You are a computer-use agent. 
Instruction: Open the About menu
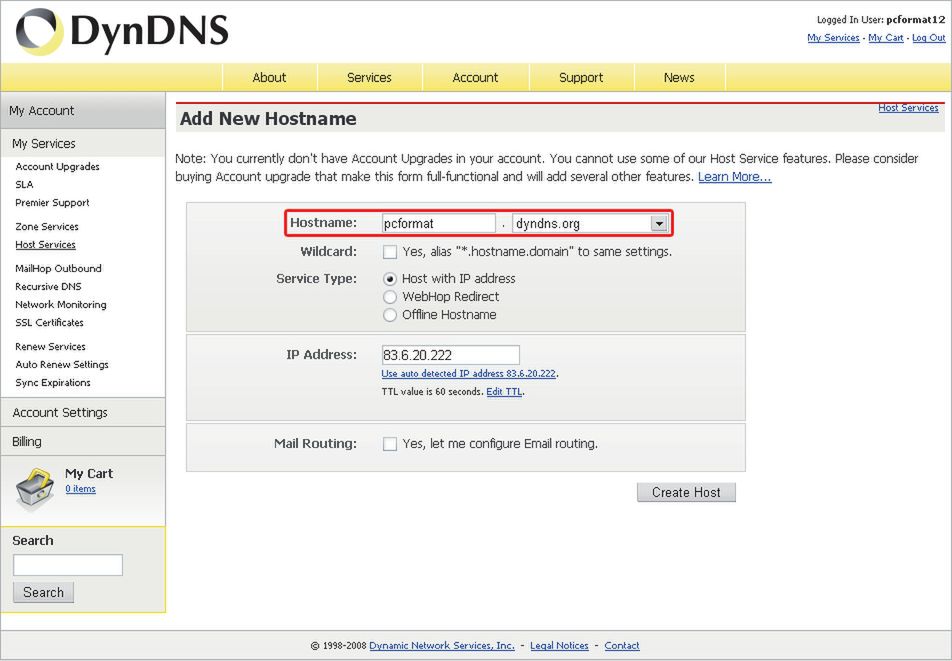coord(269,78)
